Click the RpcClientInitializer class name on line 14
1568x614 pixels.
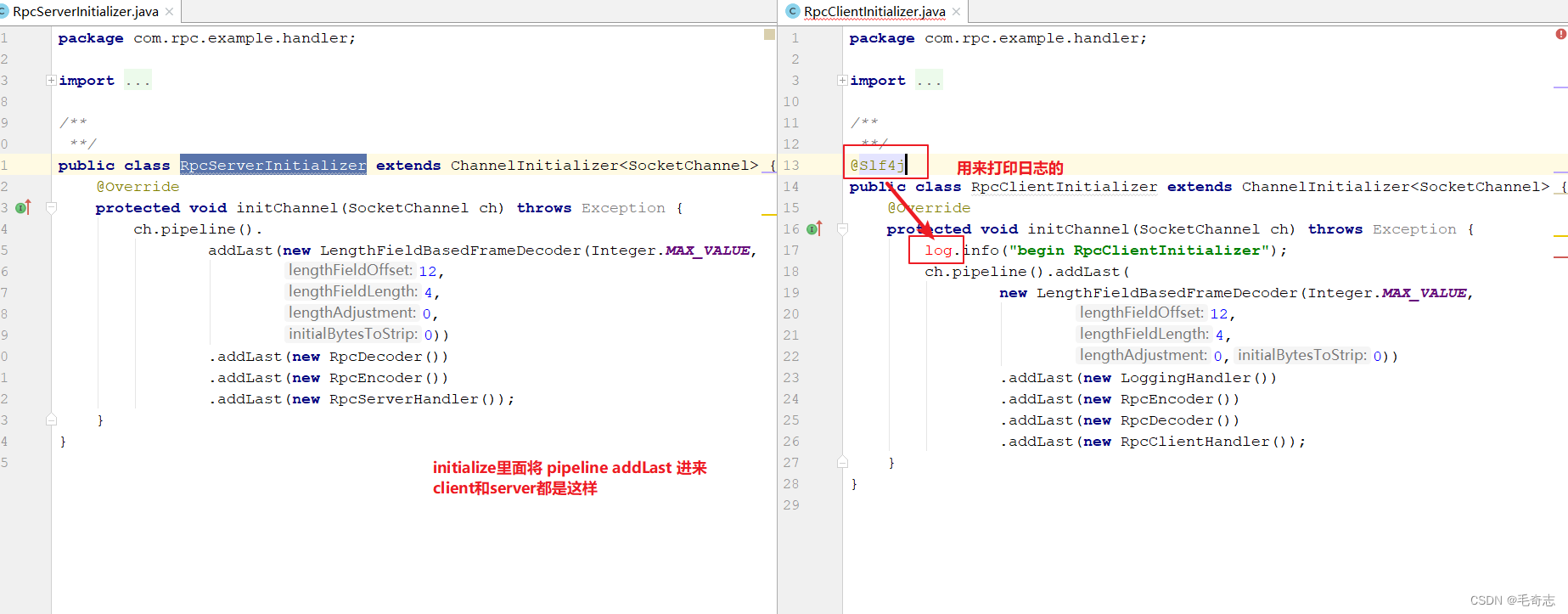coord(1064,187)
